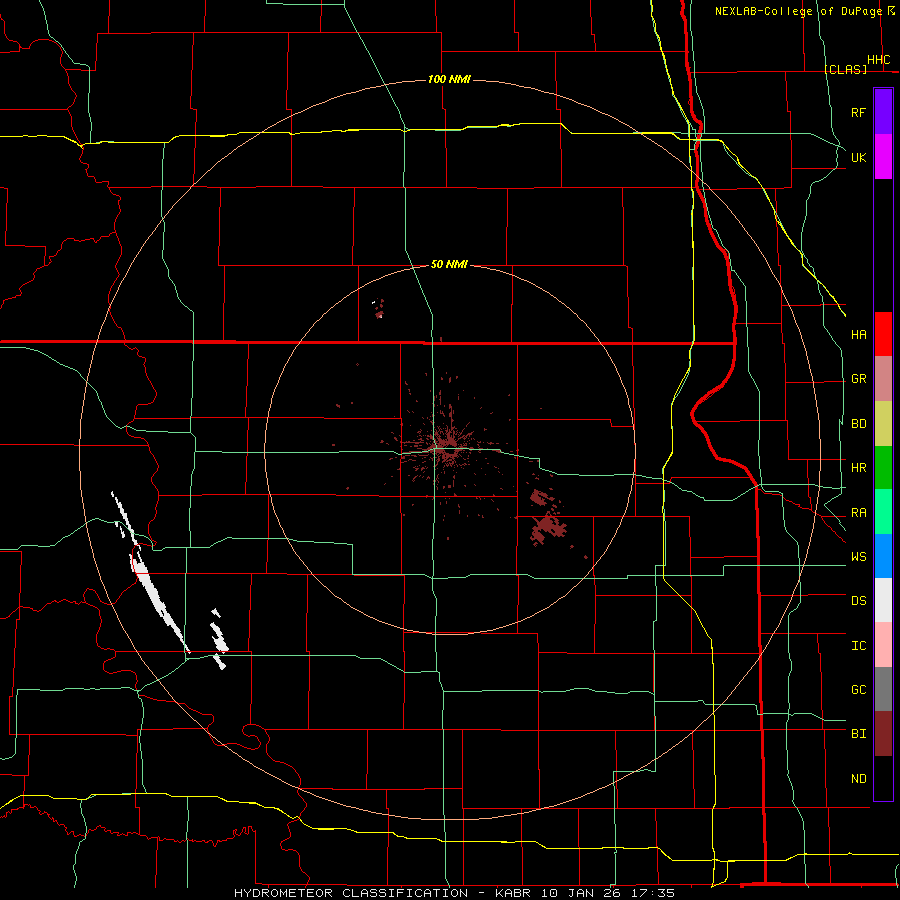Screen dimensions: 900x900
Task: Select the BD yellow legend swatch
Action: click(883, 424)
